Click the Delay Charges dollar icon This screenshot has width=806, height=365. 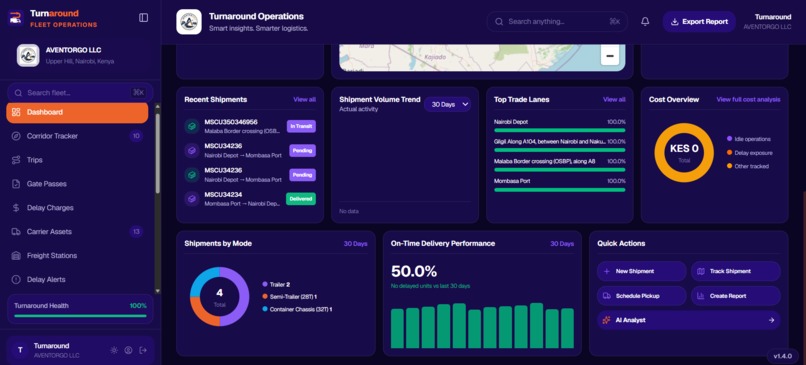pyautogui.click(x=16, y=208)
